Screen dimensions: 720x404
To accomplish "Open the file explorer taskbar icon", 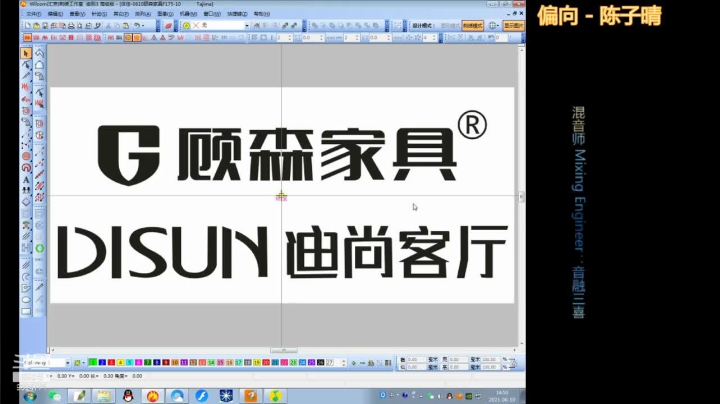I will (104, 396).
